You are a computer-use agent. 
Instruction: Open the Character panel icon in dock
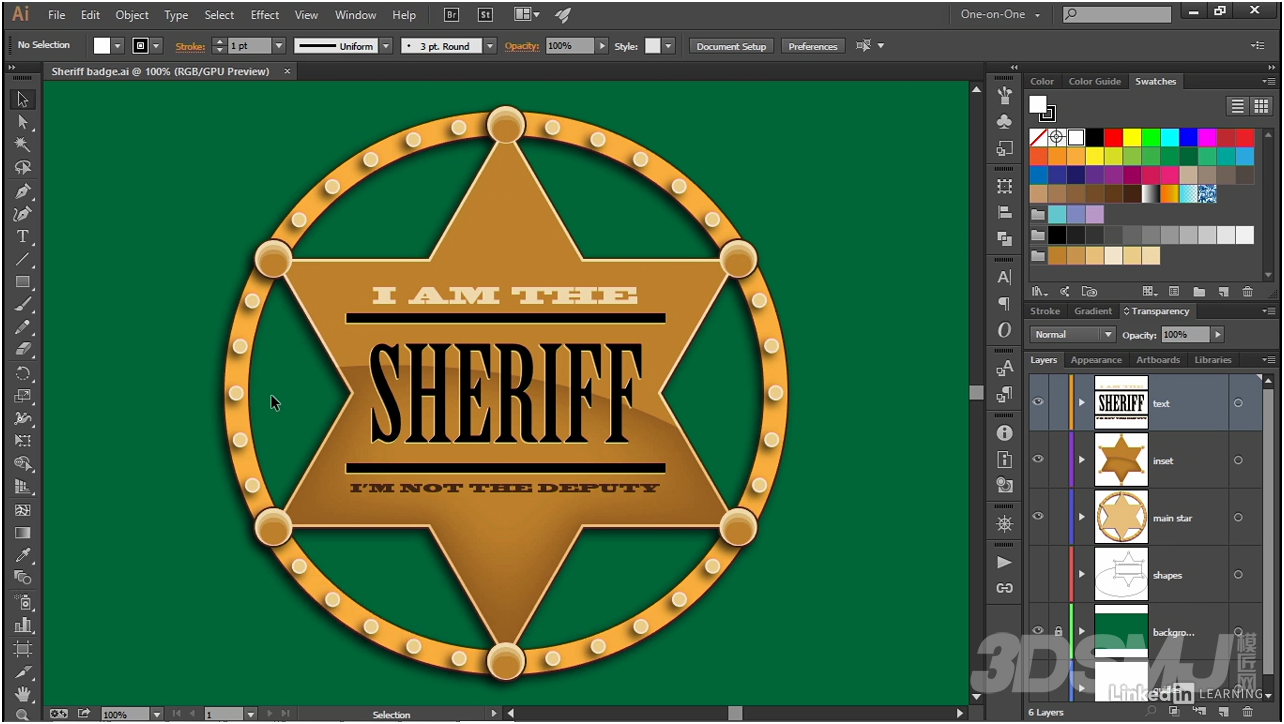[1004, 277]
